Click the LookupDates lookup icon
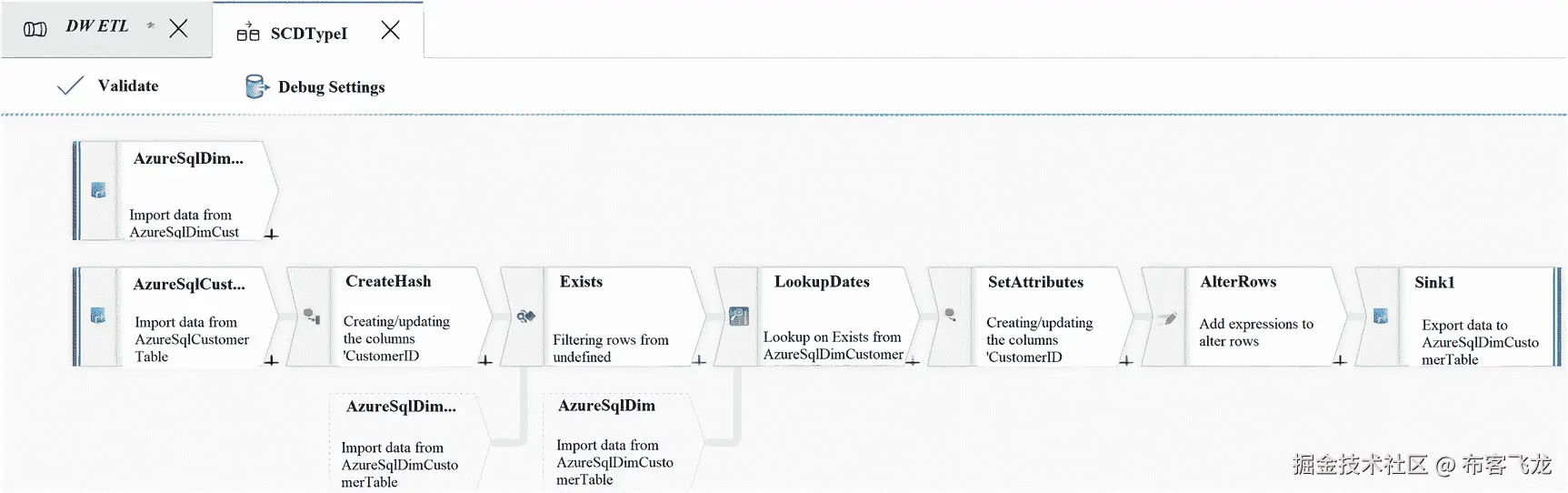The width and height of the screenshot is (1568, 493). tap(739, 316)
